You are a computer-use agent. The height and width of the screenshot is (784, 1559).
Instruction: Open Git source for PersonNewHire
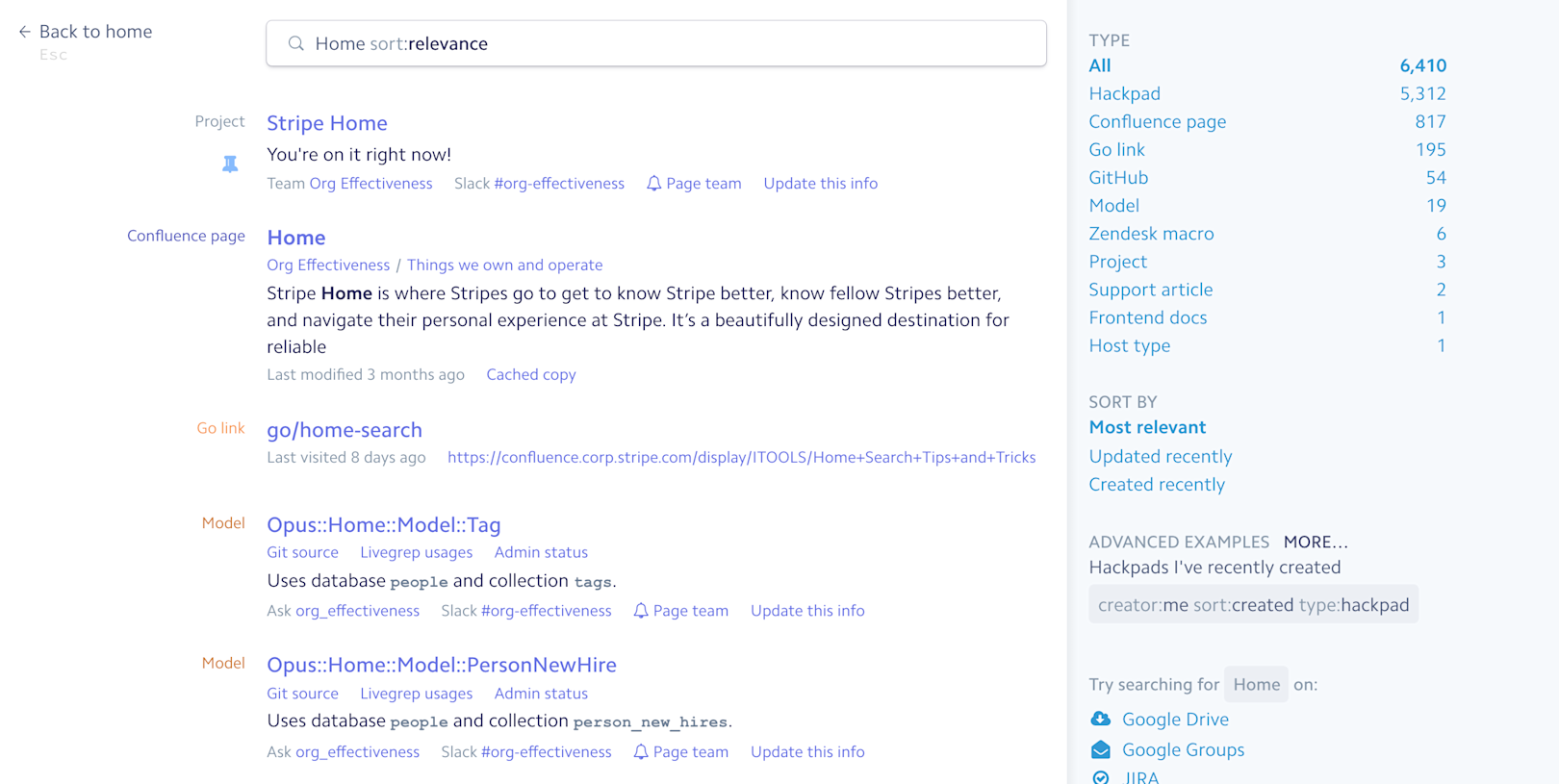point(302,694)
